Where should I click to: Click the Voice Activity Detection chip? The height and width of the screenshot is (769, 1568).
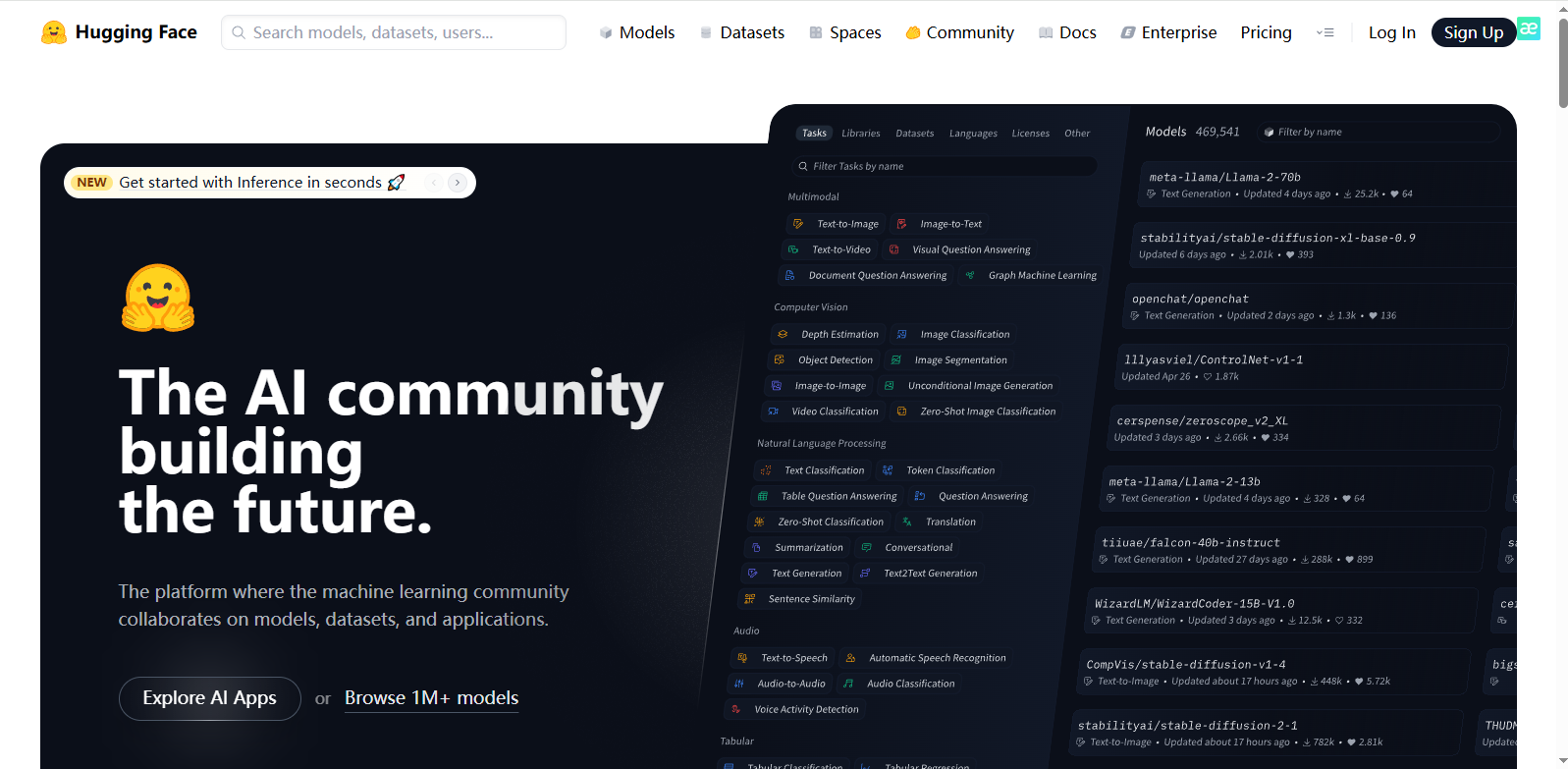point(796,709)
